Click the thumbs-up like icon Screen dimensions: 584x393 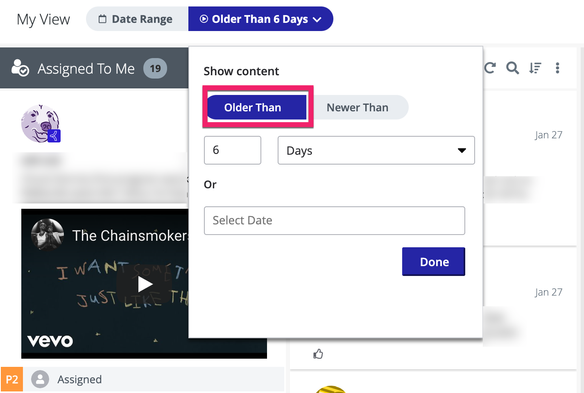point(318,354)
